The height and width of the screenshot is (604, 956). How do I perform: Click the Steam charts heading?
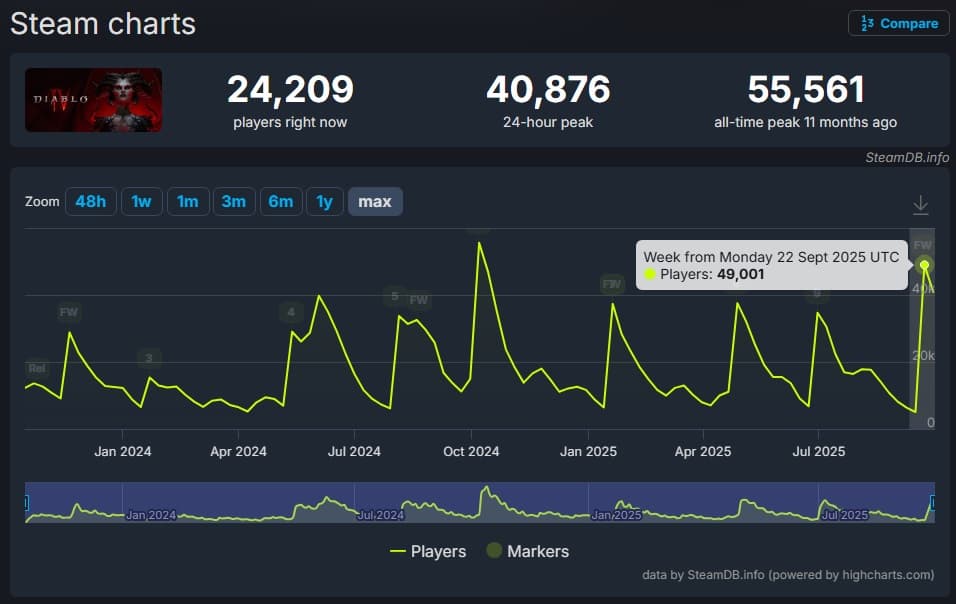103,24
